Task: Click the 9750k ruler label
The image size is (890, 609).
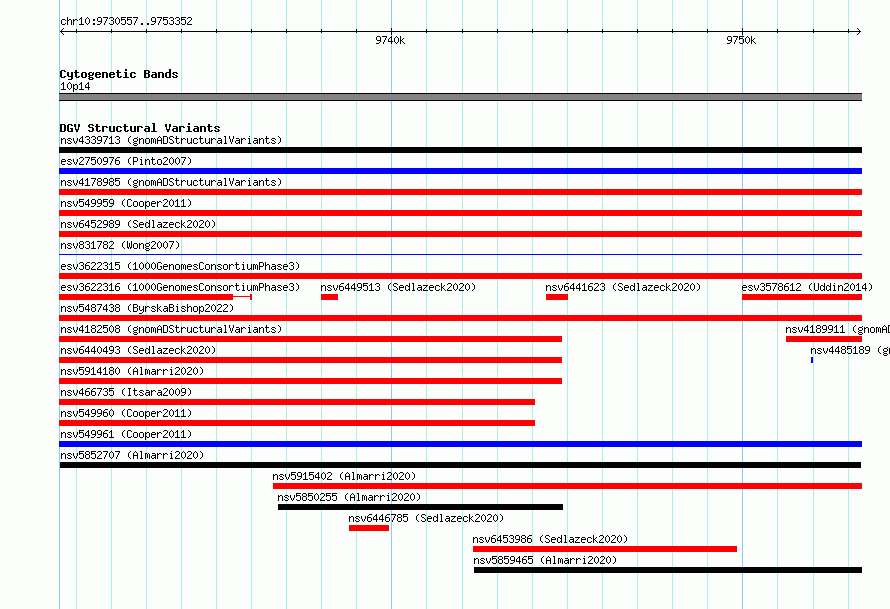Action: (741, 40)
